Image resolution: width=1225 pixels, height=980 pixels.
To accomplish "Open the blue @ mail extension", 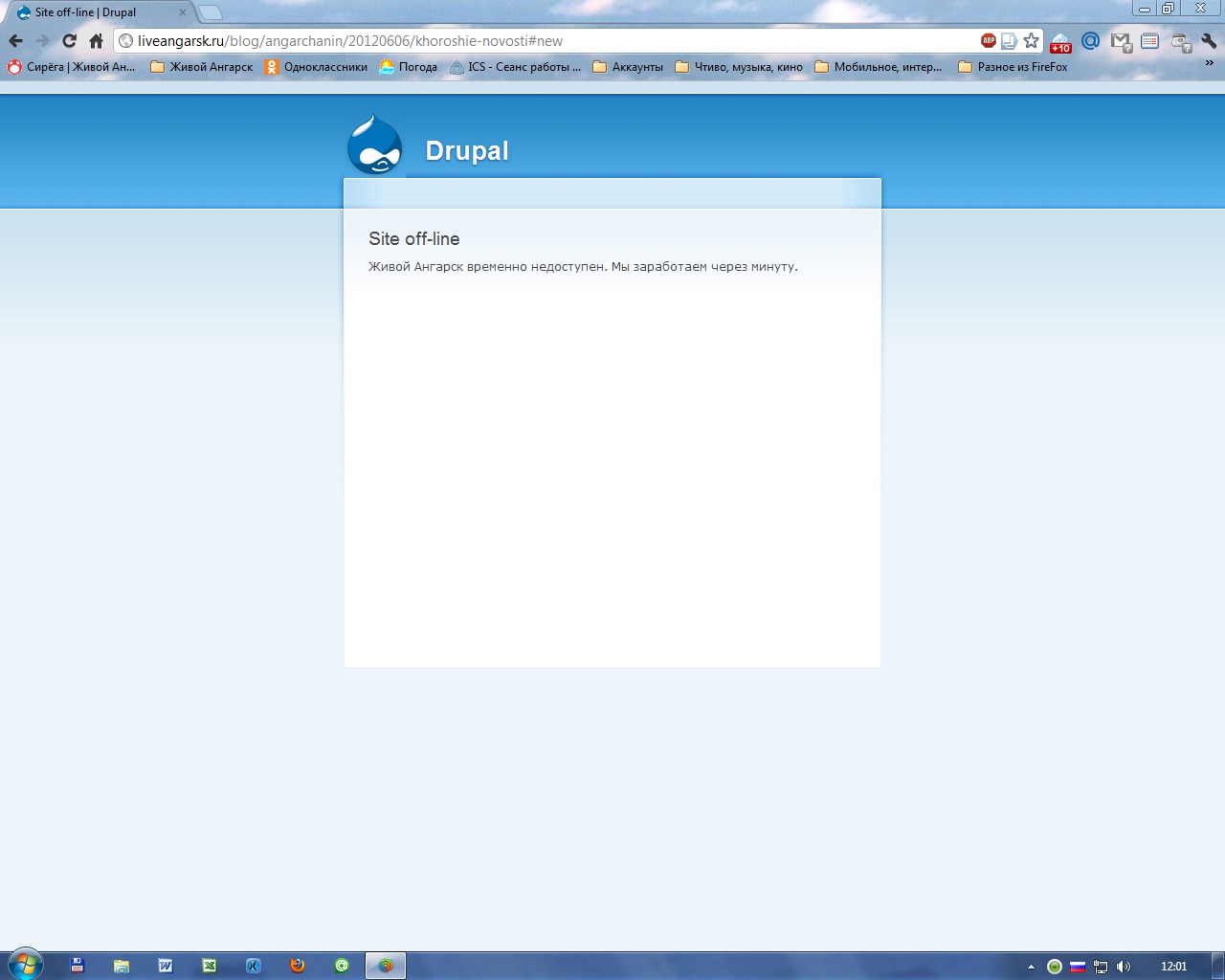I will point(1090,41).
